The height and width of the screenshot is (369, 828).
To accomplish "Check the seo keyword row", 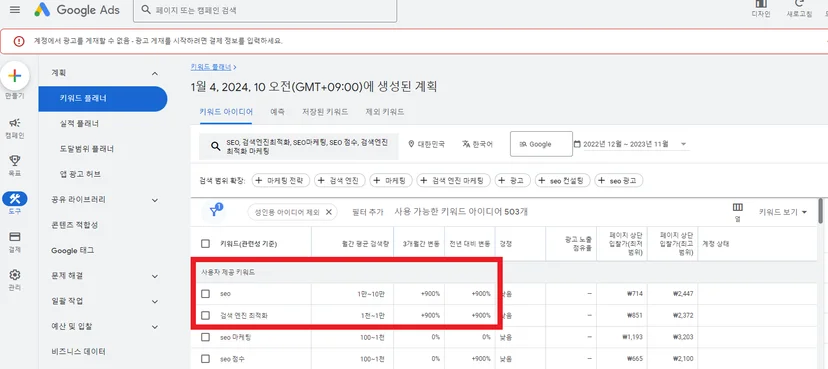I will [x=205, y=294].
